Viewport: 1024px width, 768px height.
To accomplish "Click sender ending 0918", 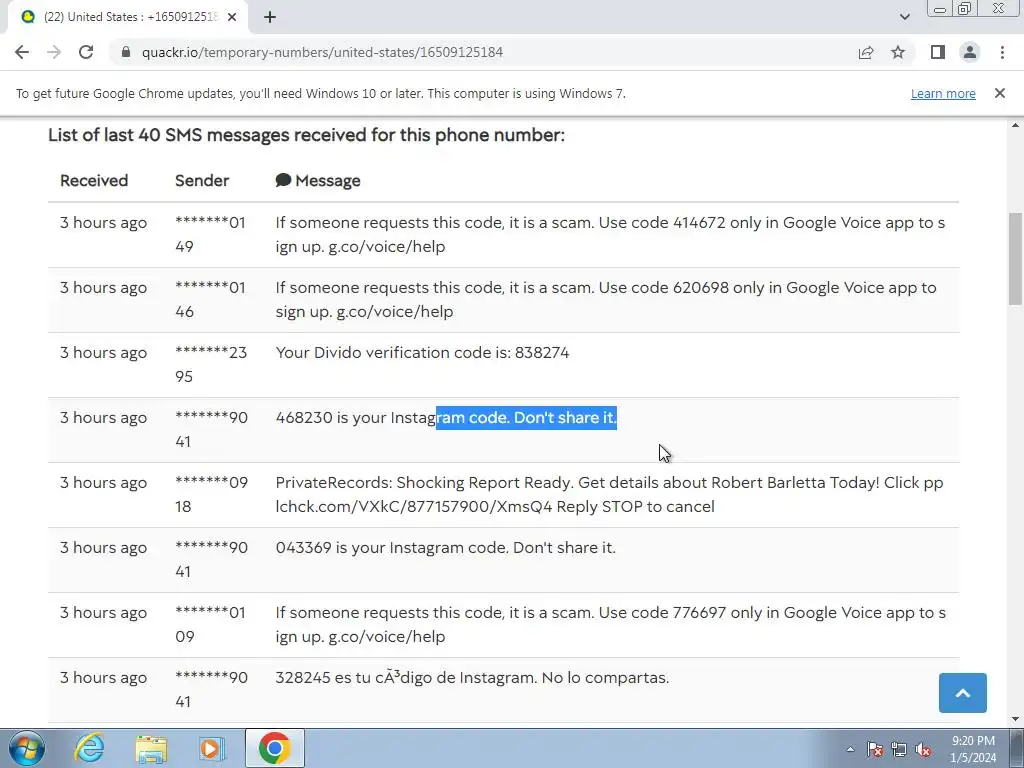I will 211,495.
